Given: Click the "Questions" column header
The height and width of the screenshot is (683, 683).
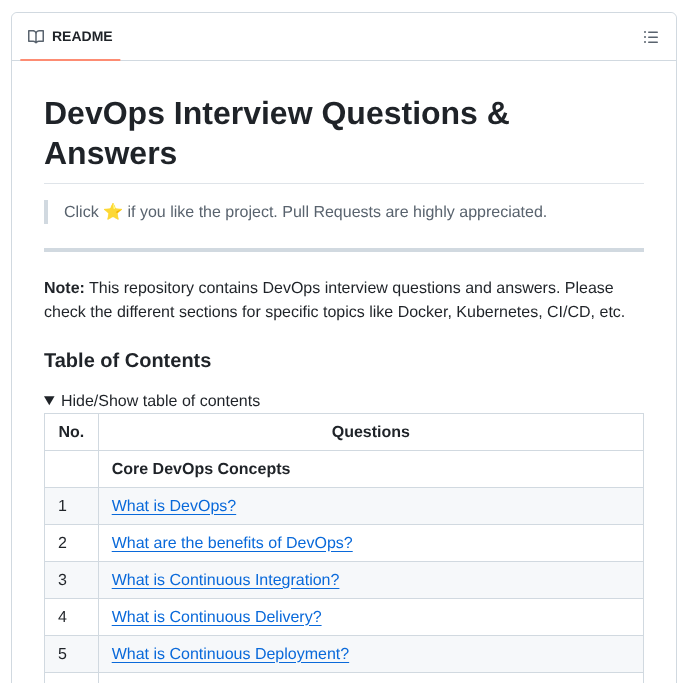Looking at the screenshot, I should tap(371, 432).
